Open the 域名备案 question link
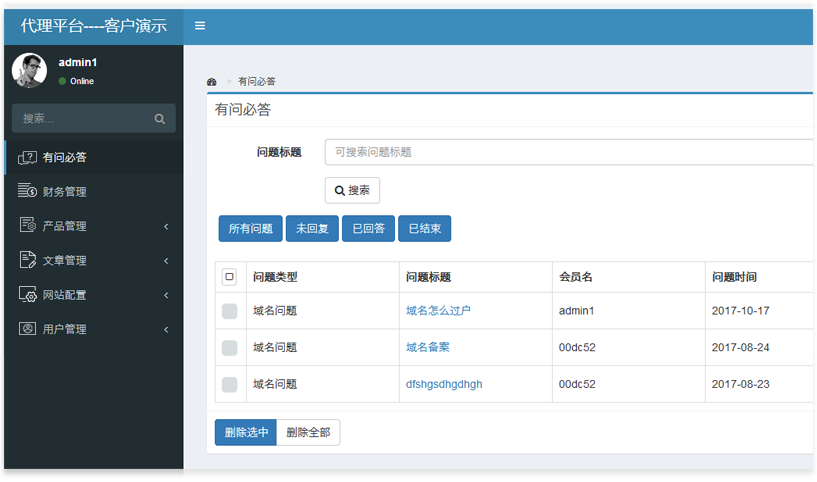Viewport: 817px width, 482px height. coord(427,347)
